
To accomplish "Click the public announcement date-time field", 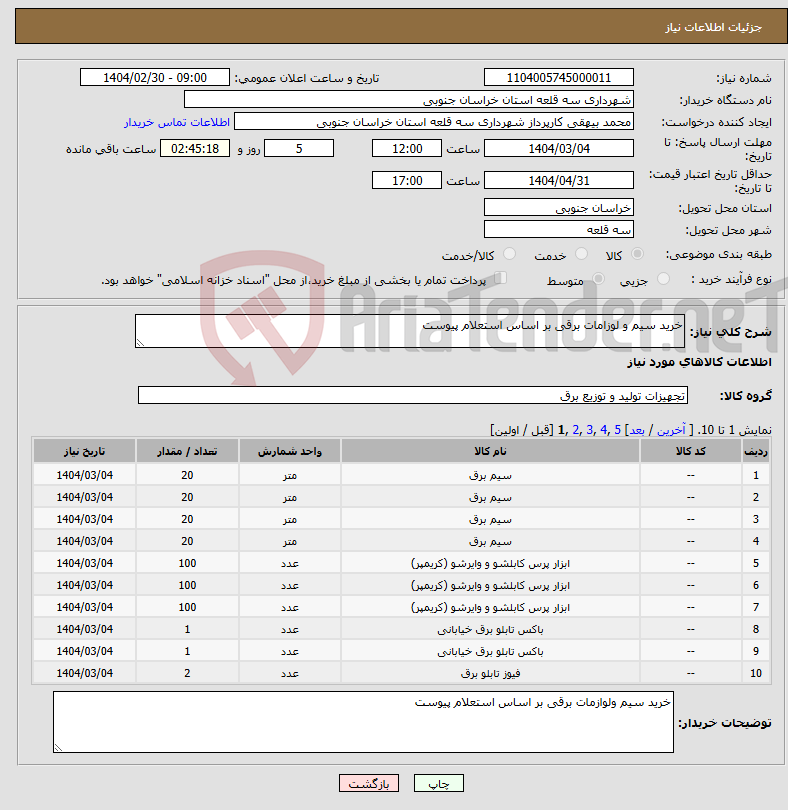I will click(x=154, y=77).
